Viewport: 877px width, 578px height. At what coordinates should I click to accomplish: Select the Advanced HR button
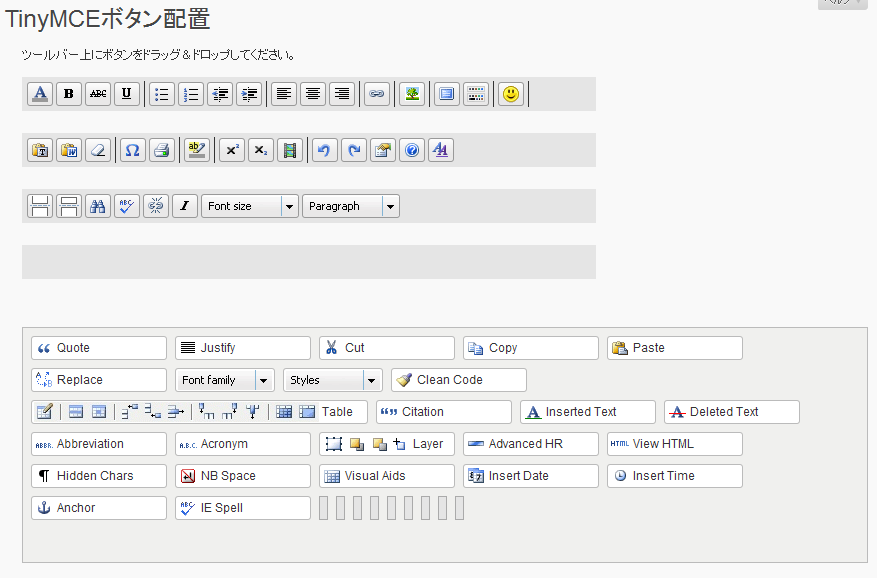(x=531, y=444)
